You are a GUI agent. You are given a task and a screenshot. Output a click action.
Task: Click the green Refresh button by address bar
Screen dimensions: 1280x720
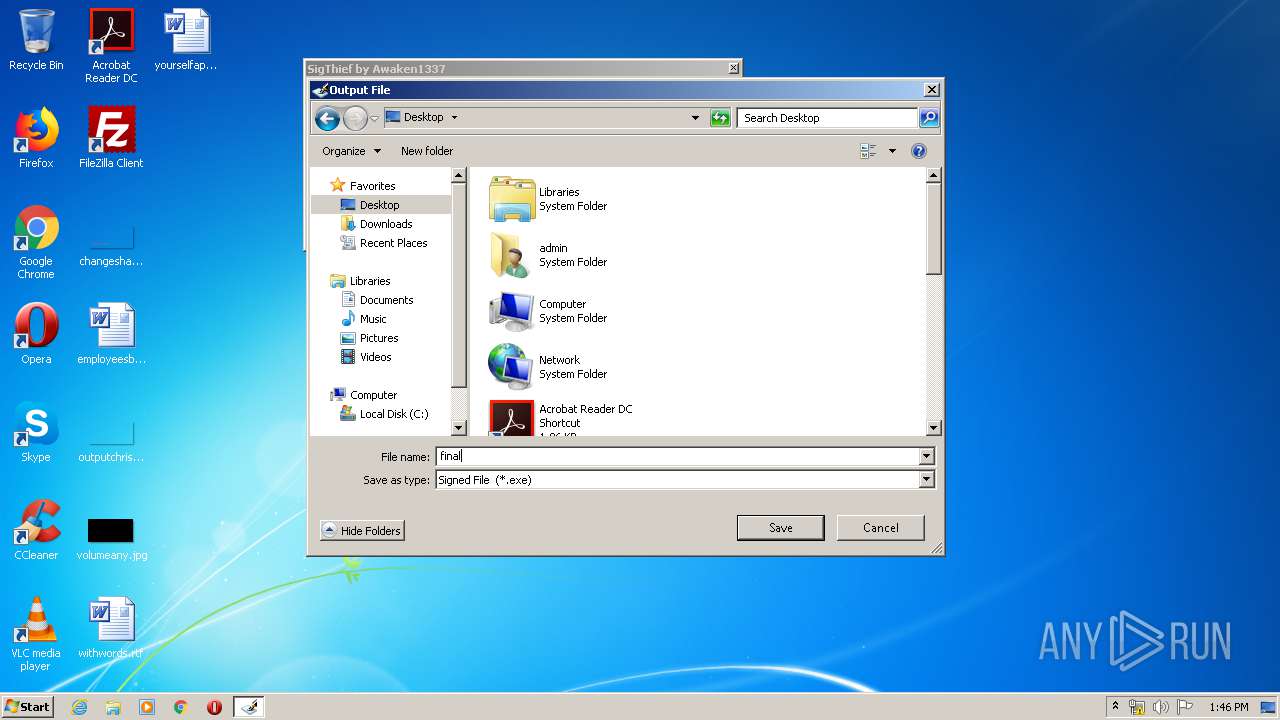720,118
